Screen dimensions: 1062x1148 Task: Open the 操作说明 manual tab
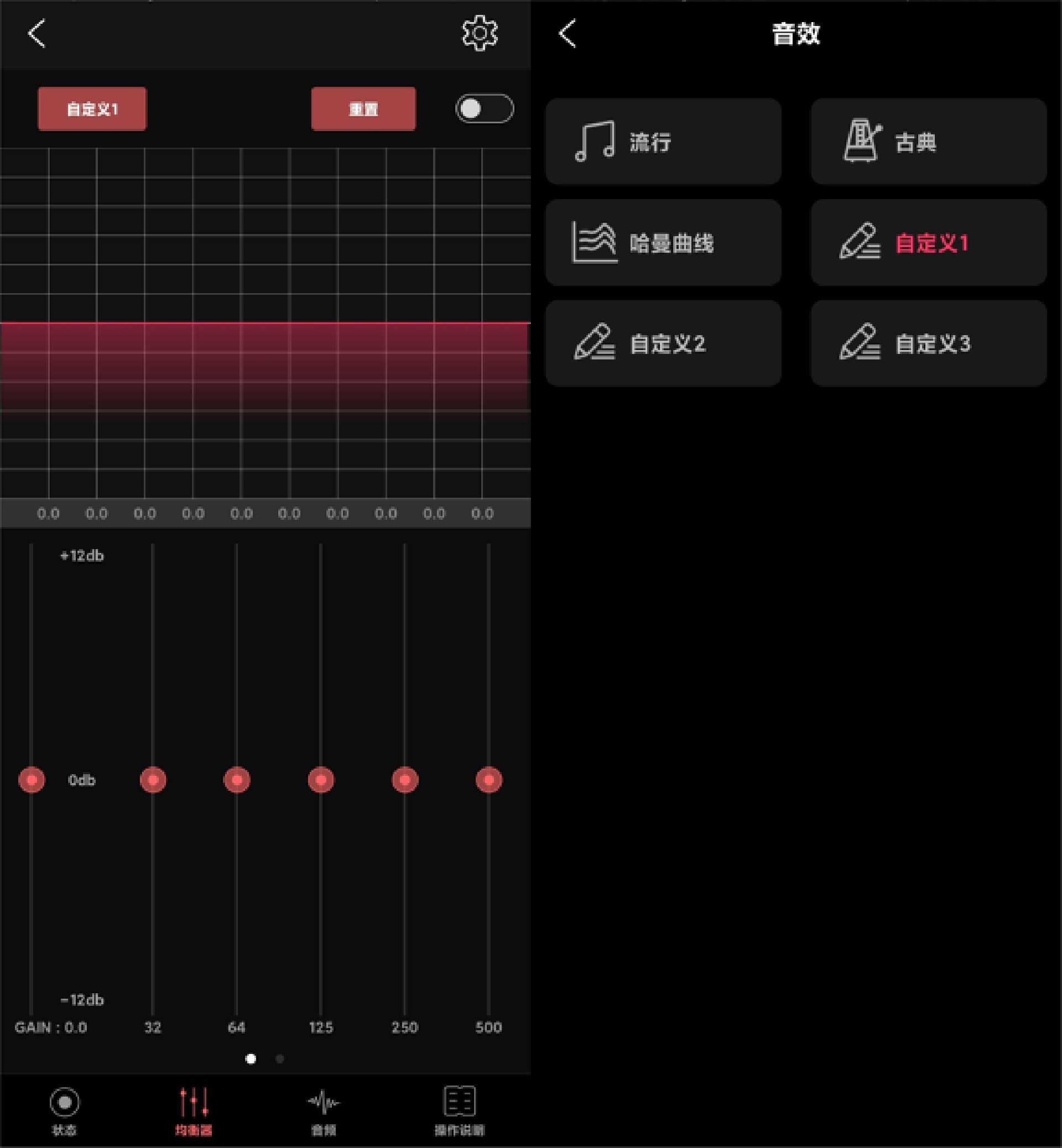tap(459, 1110)
